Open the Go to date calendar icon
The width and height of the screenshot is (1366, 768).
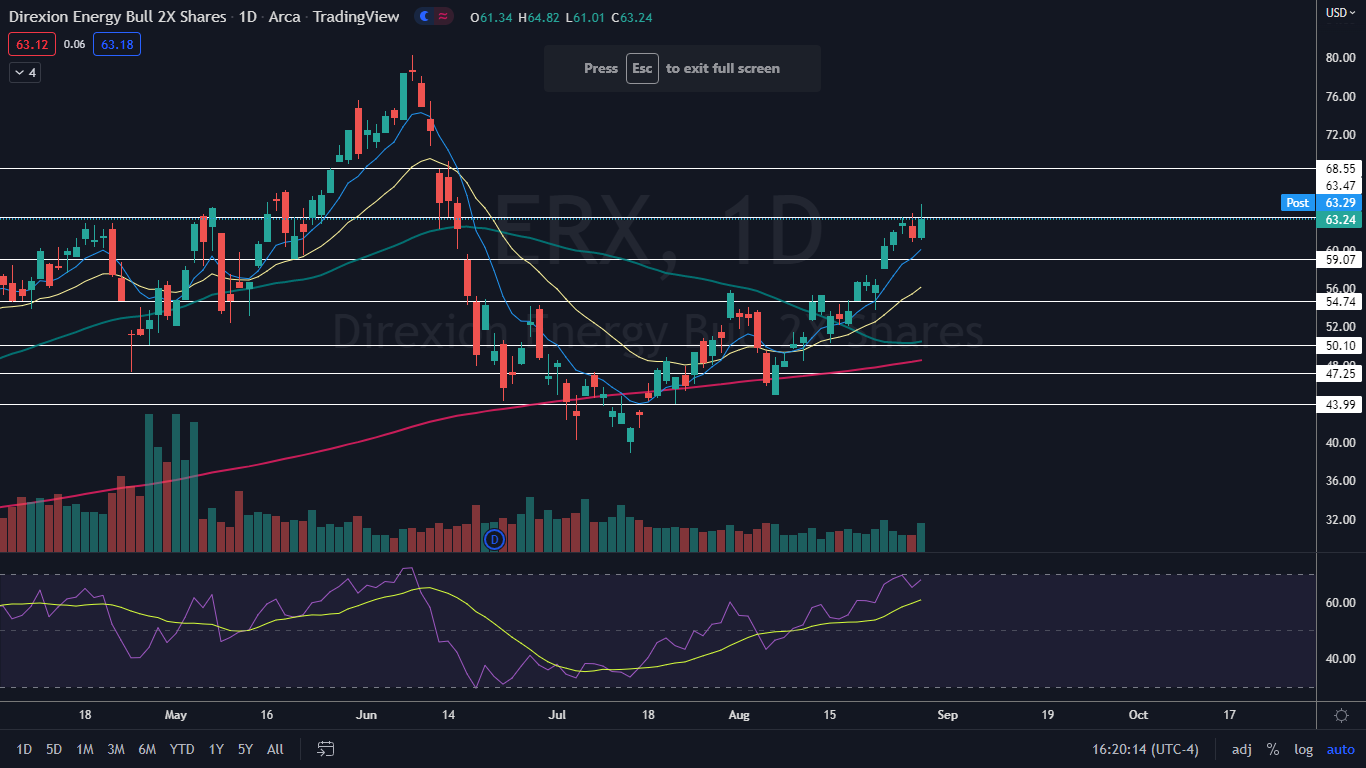click(x=325, y=749)
